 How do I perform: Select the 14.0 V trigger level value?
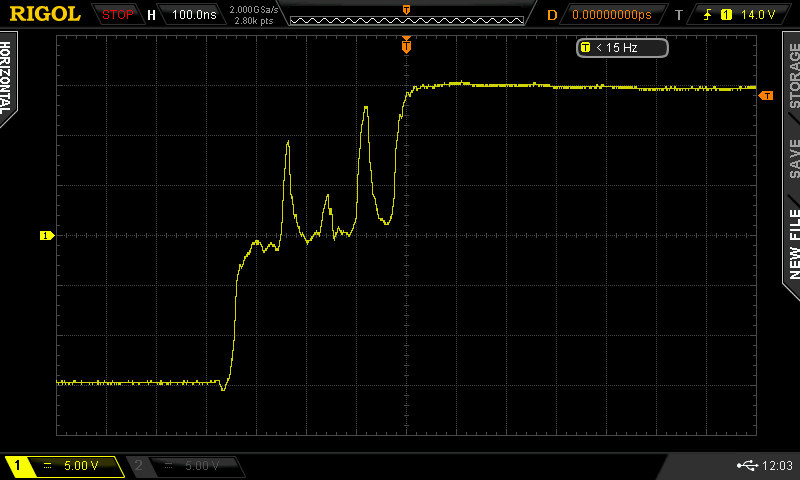point(759,15)
